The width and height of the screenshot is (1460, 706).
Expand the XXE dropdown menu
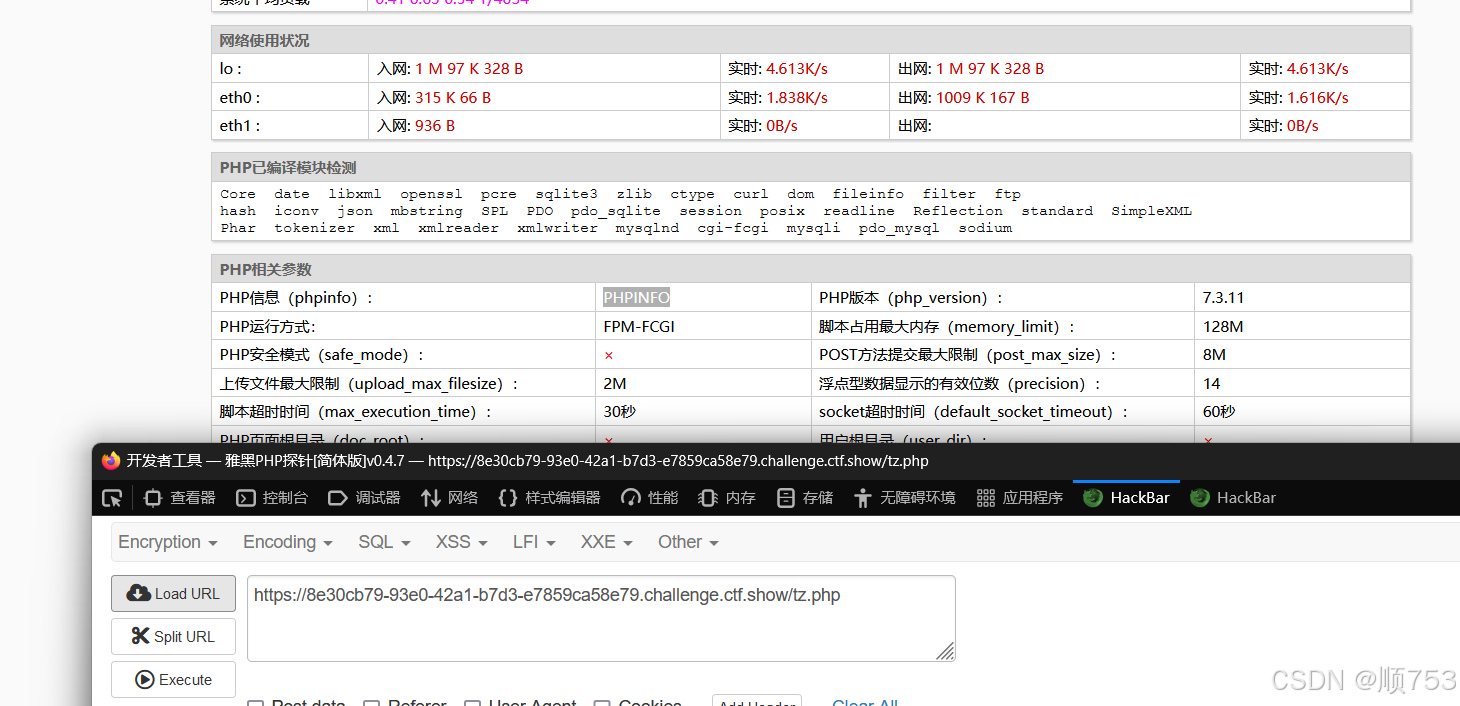click(x=607, y=542)
